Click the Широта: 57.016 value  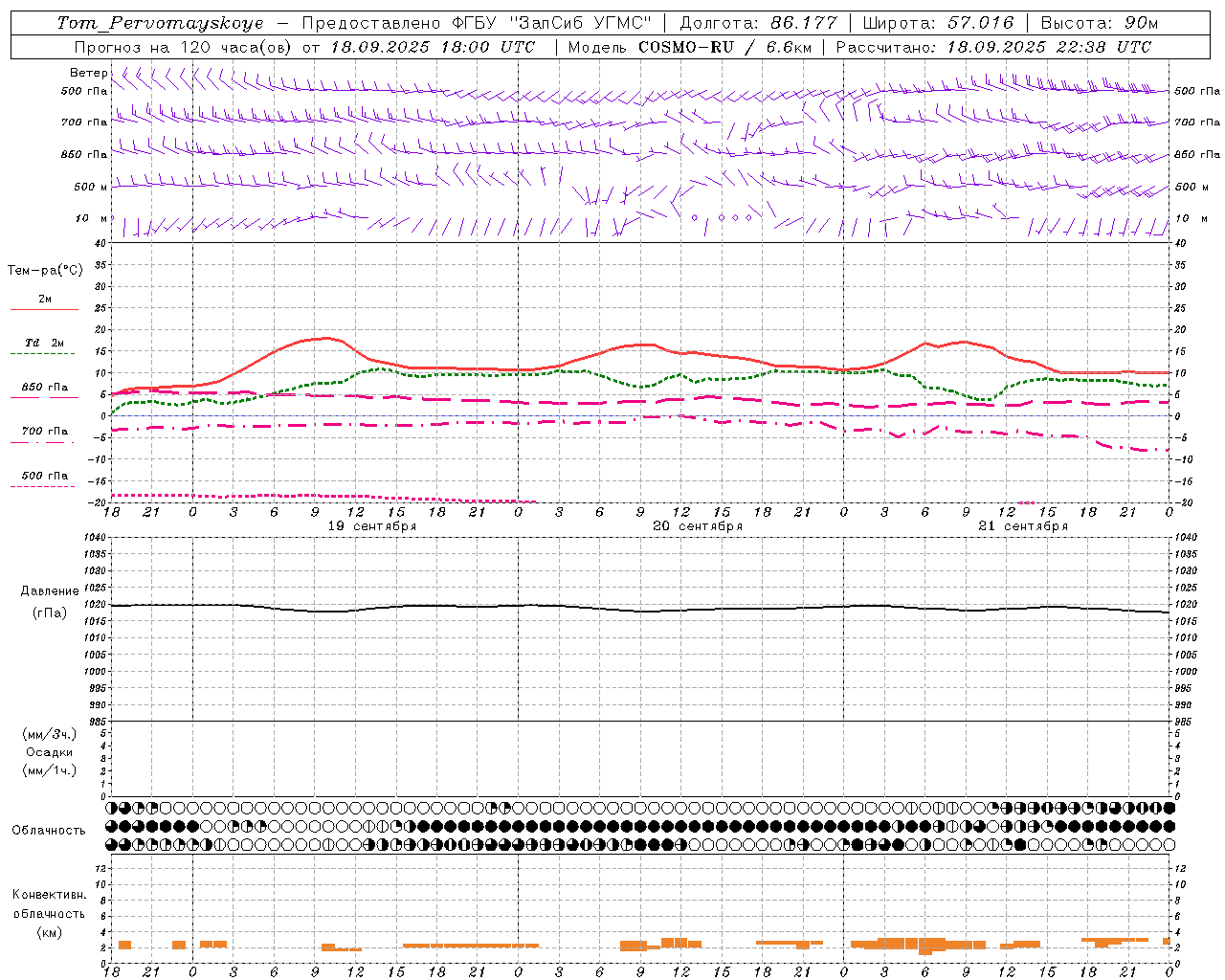(x=938, y=23)
